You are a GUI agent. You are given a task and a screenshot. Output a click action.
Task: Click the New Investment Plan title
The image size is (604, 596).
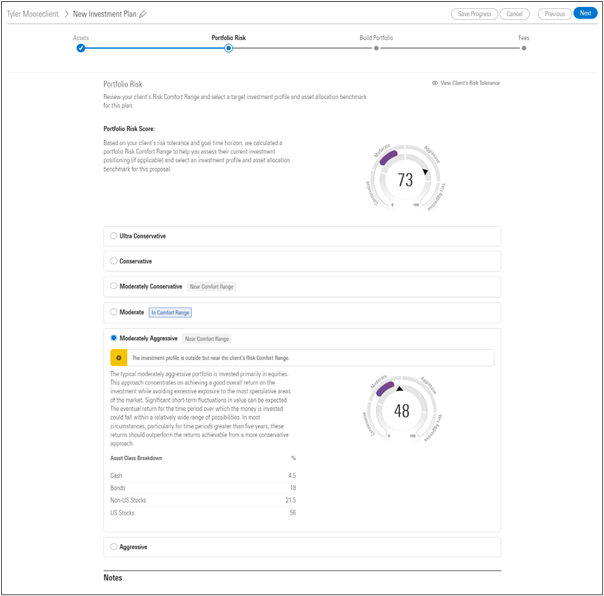click(x=104, y=14)
